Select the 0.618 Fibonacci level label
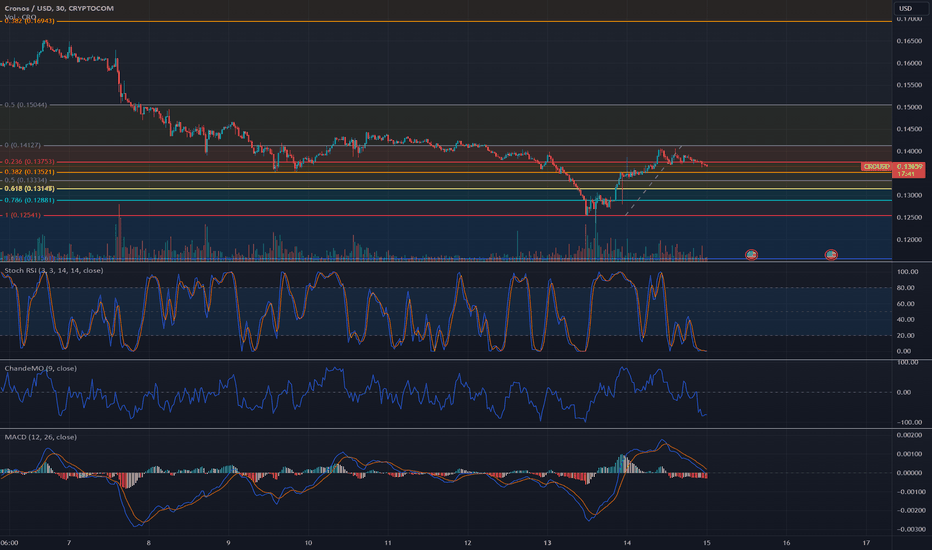This screenshot has height=550, width=932. [x=29, y=188]
